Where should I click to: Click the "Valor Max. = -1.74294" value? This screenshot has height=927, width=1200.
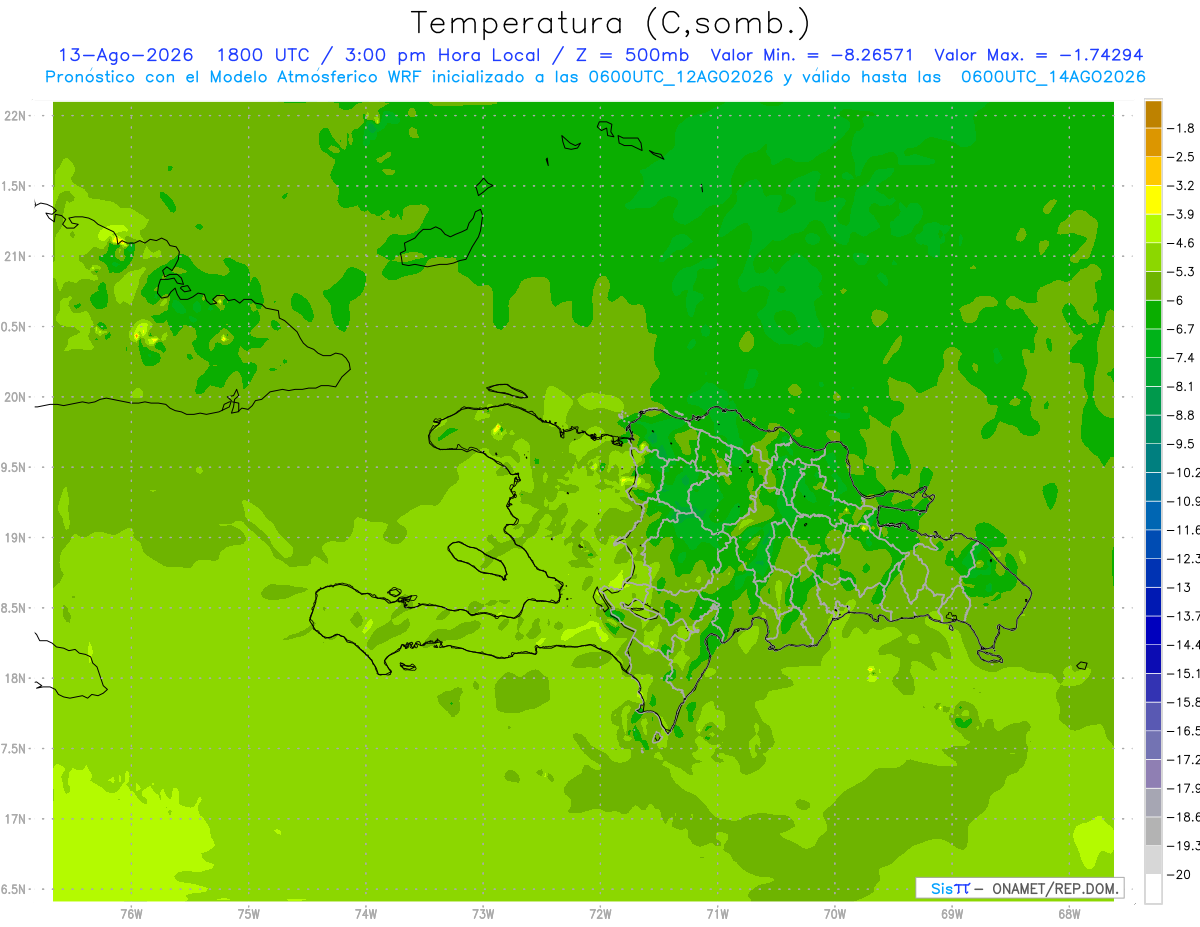pos(1039,55)
